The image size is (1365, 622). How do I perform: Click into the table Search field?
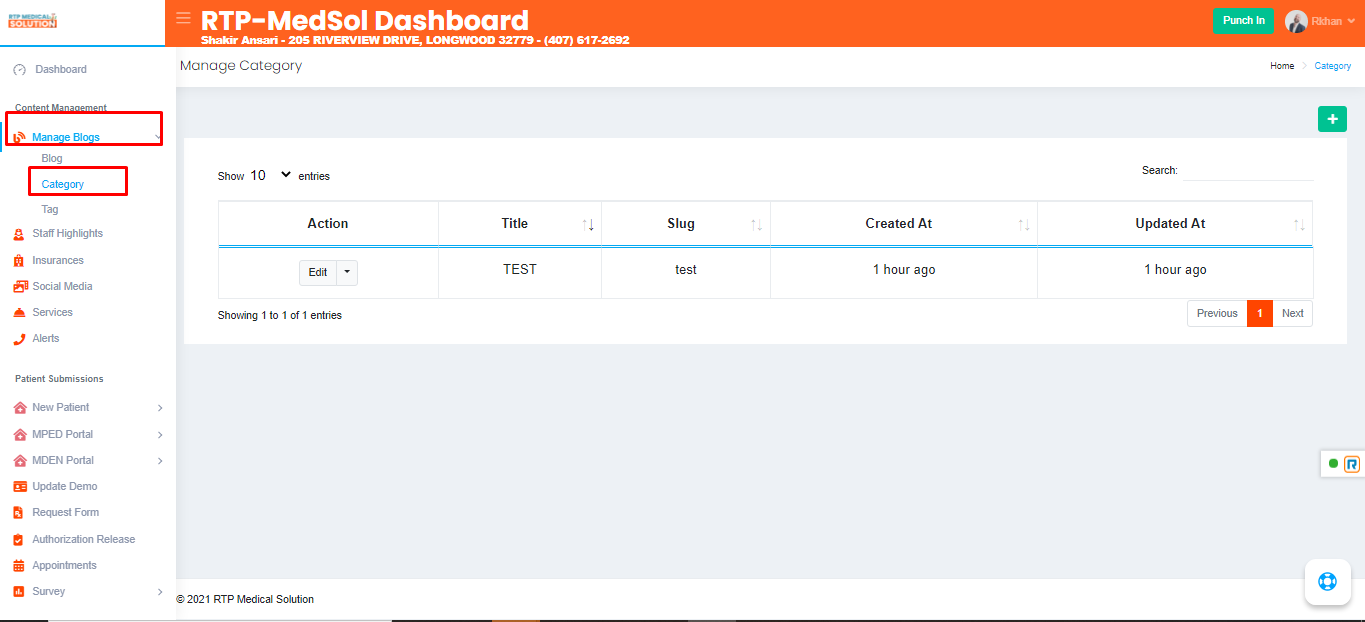point(1248,171)
